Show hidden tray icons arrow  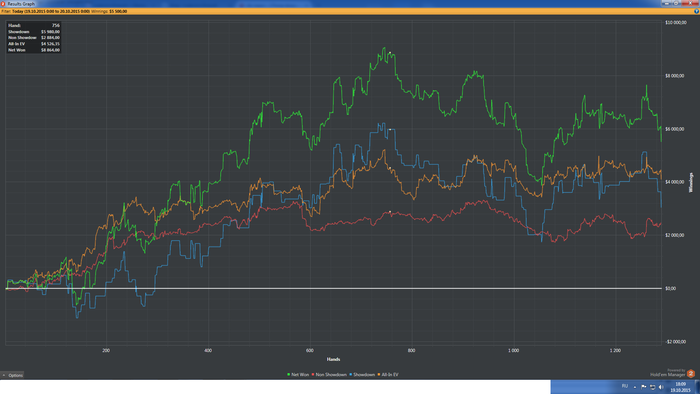635,387
